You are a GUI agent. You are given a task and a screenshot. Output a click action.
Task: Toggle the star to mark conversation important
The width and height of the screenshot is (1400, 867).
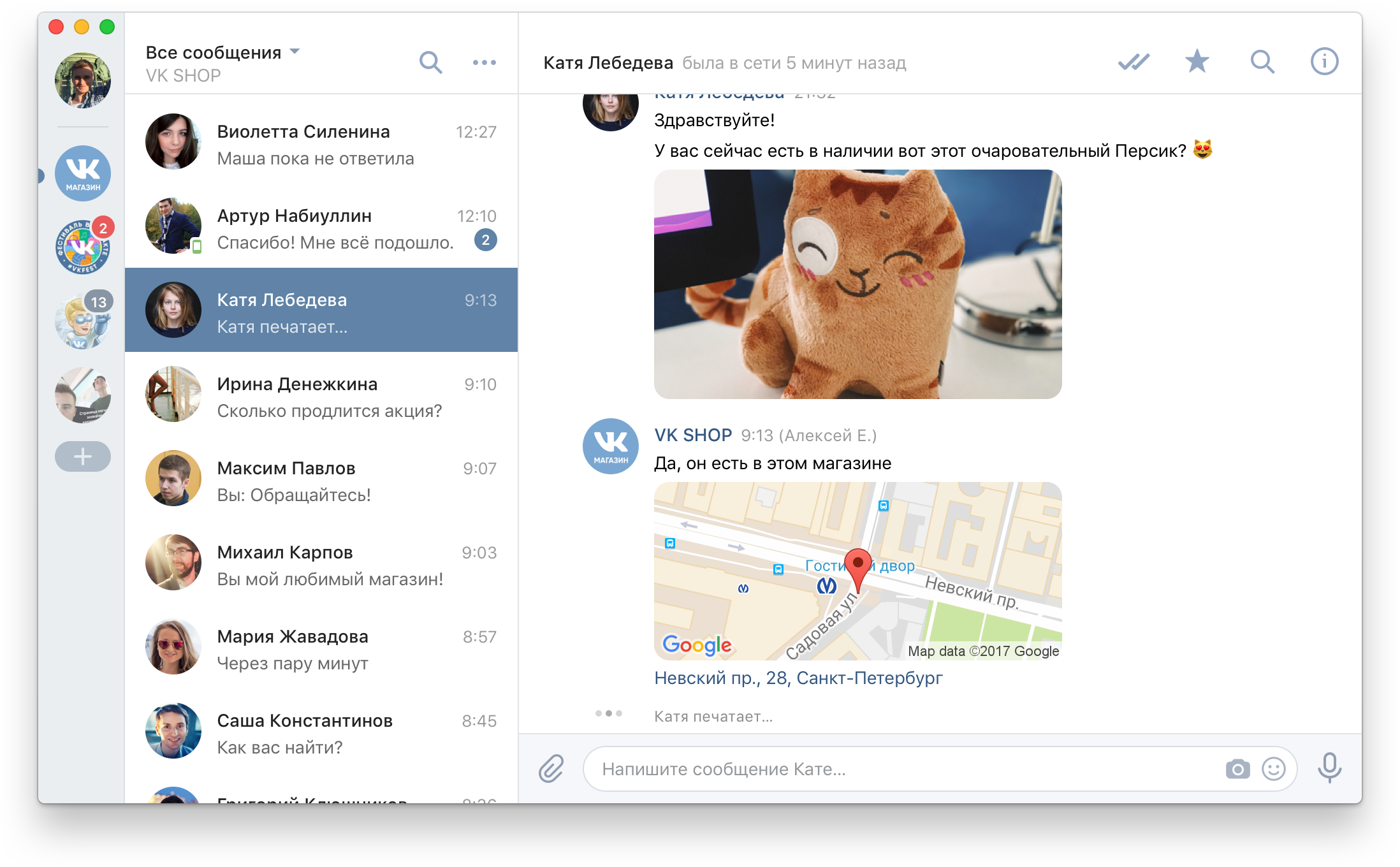[1197, 62]
